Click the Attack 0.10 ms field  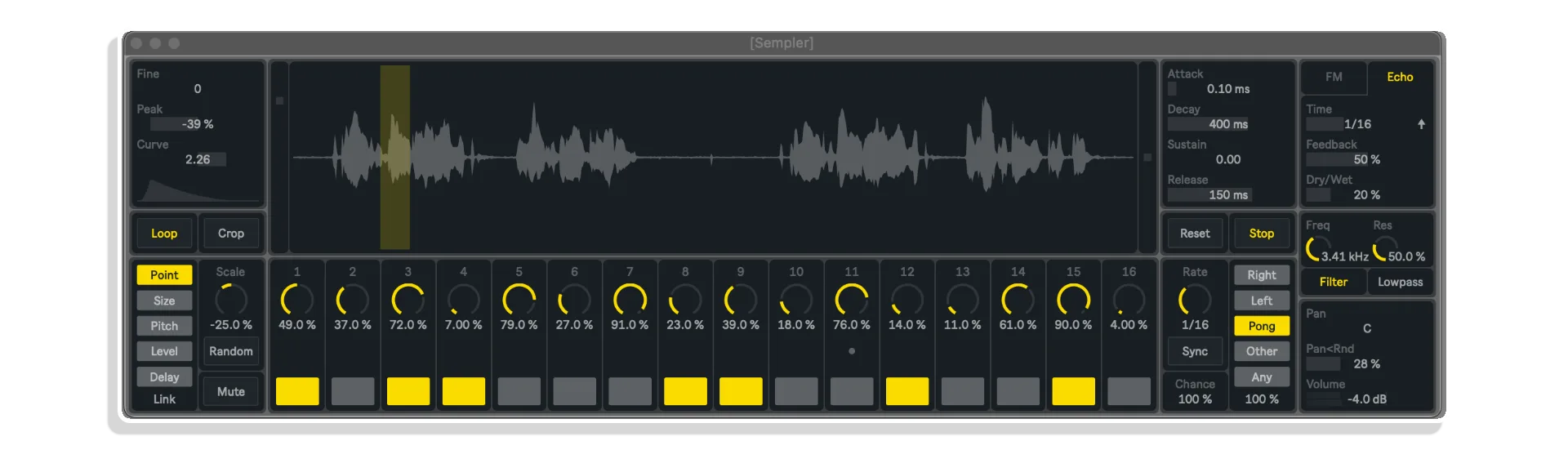coord(1228,89)
